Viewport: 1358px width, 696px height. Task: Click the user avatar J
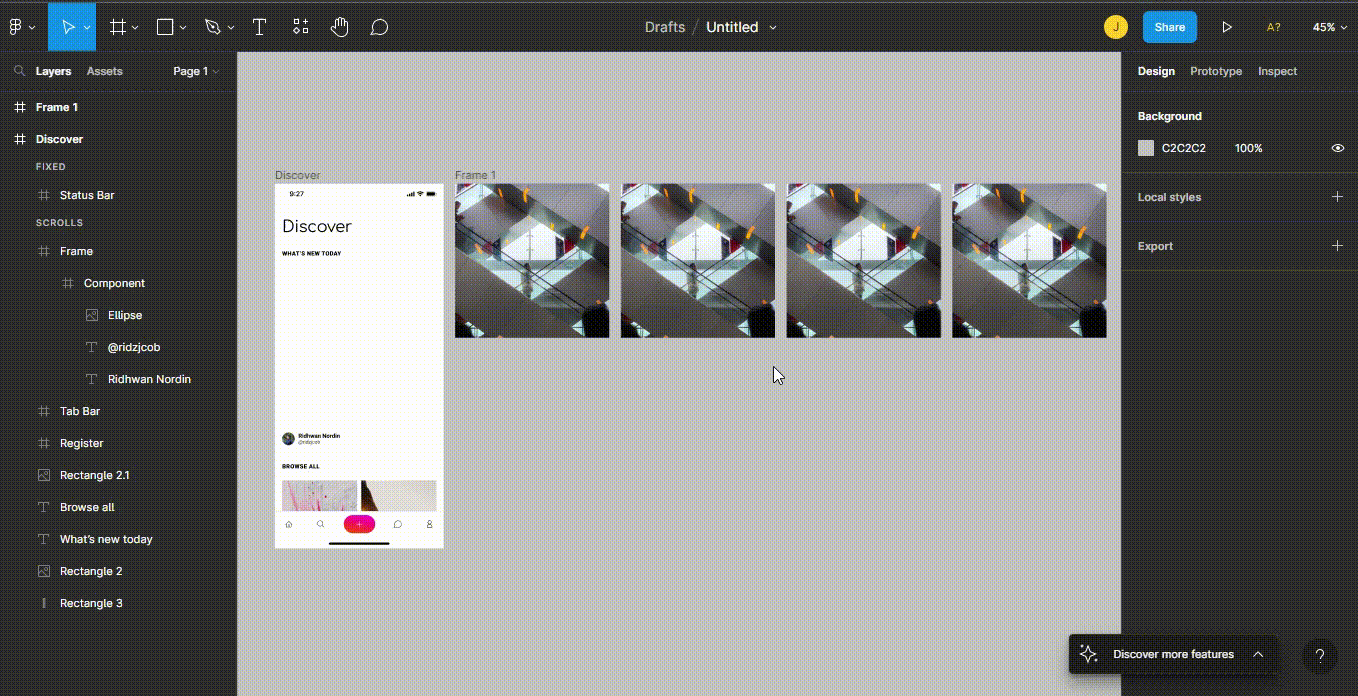[x=1116, y=27]
